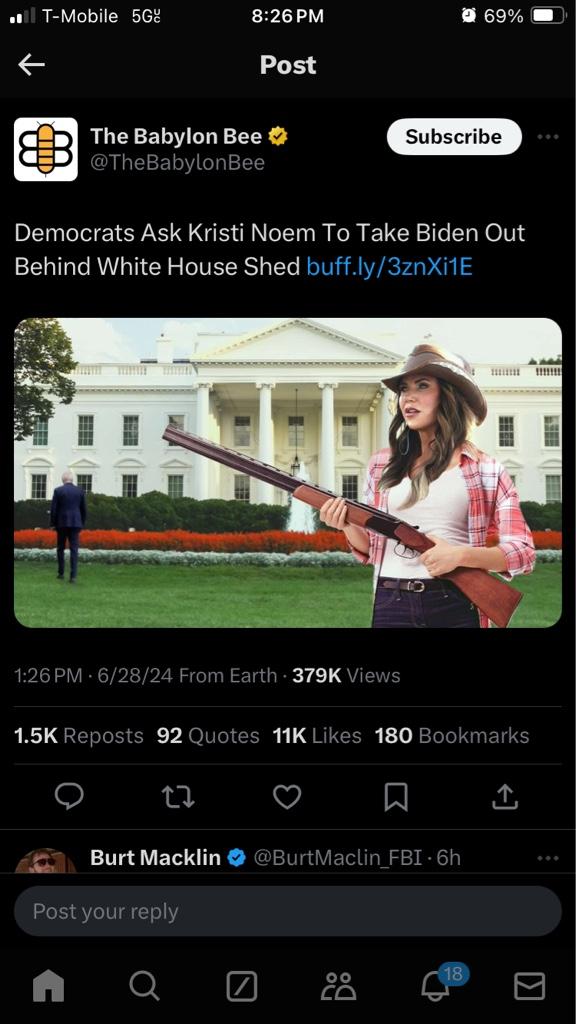Go to Home tab in bottom bar

[49, 985]
